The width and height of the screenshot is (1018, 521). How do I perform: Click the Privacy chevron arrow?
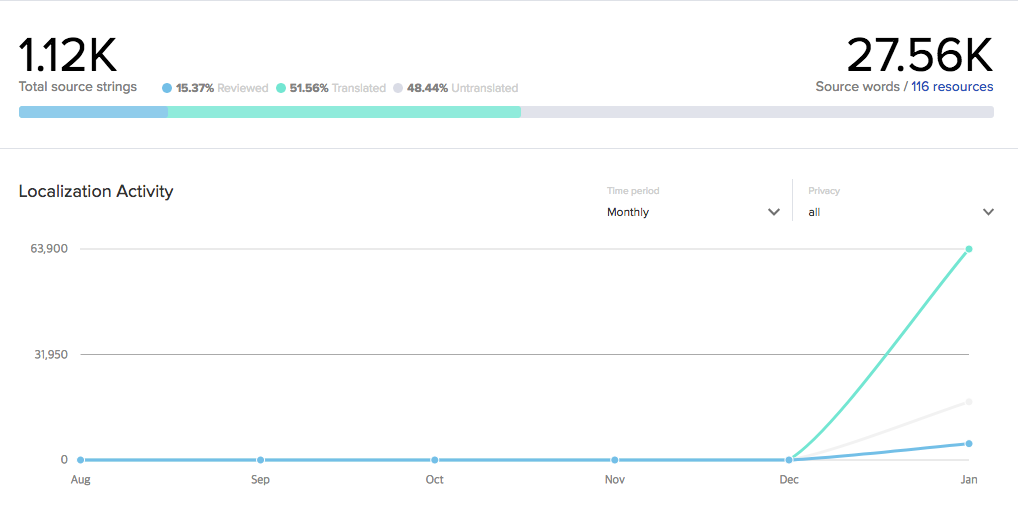click(x=988, y=212)
